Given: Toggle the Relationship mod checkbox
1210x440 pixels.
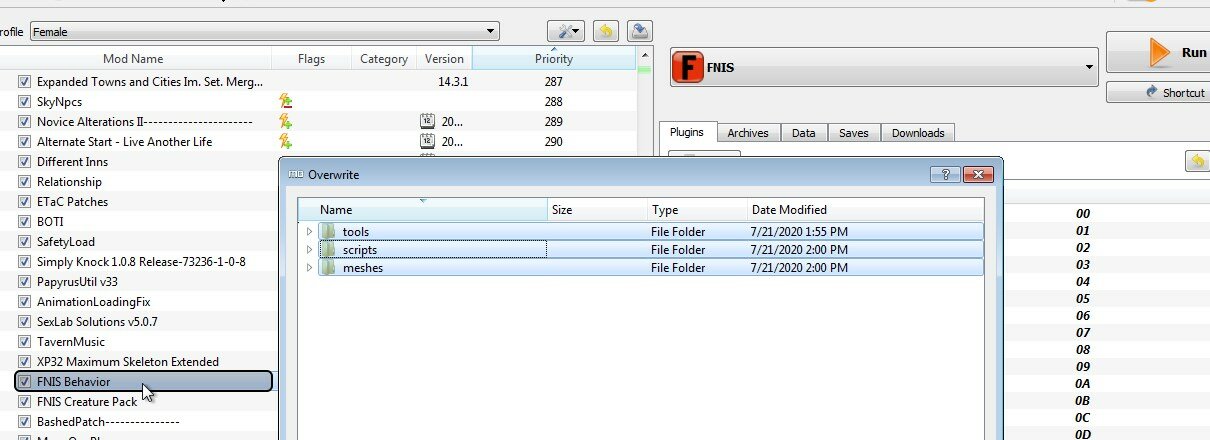Looking at the screenshot, I should click(24, 181).
